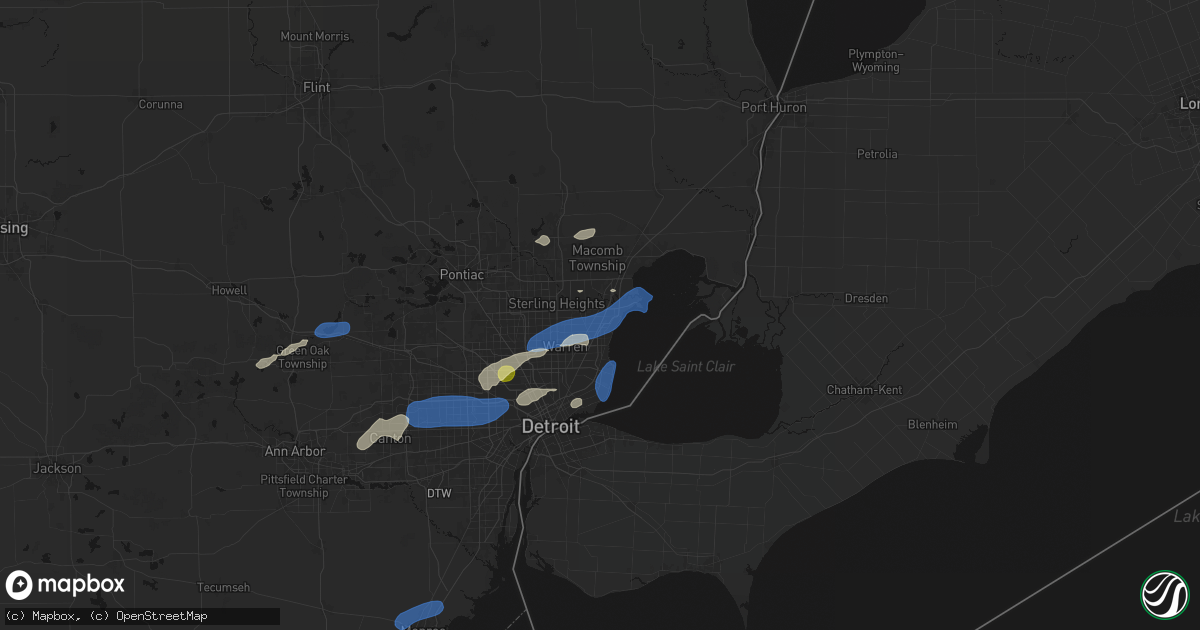The height and width of the screenshot is (630, 1200).
Task: Select the blue storm strip beside Lake Saint Clair
Action: (605, 380)
